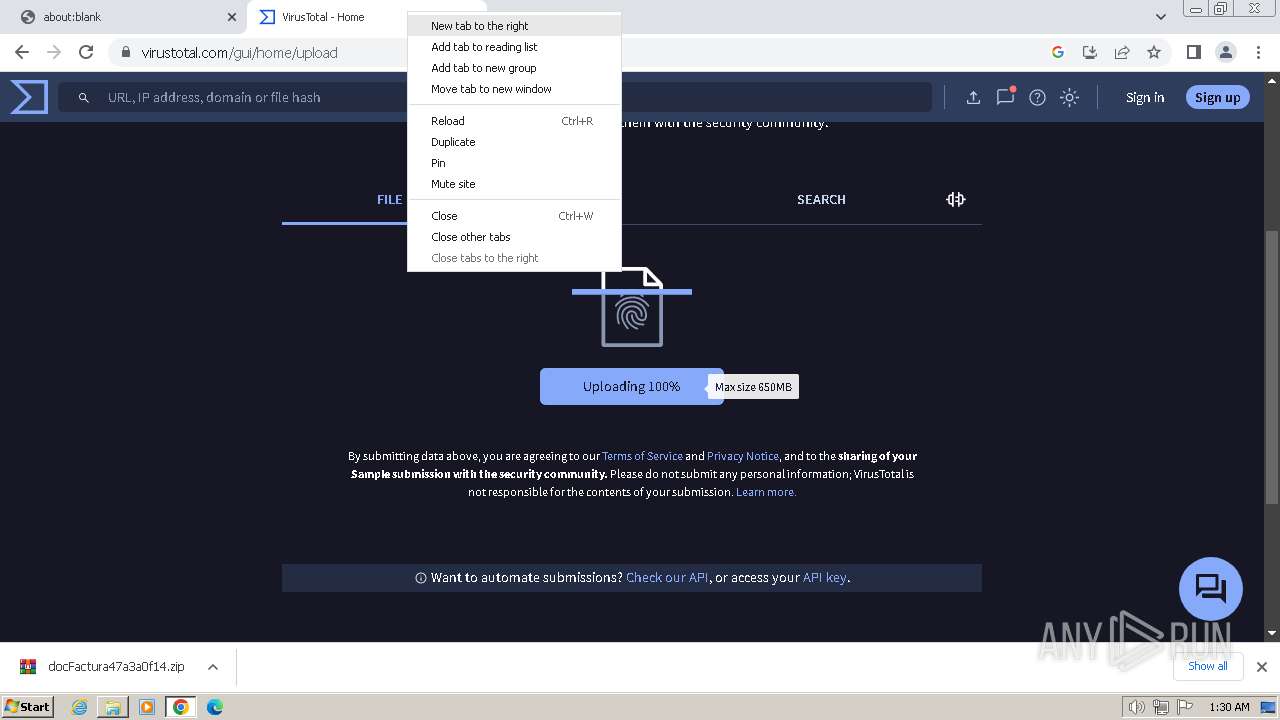Reload the page with the refresh icon
This screenshot has height=720, width=1280.
click(86, 52)
